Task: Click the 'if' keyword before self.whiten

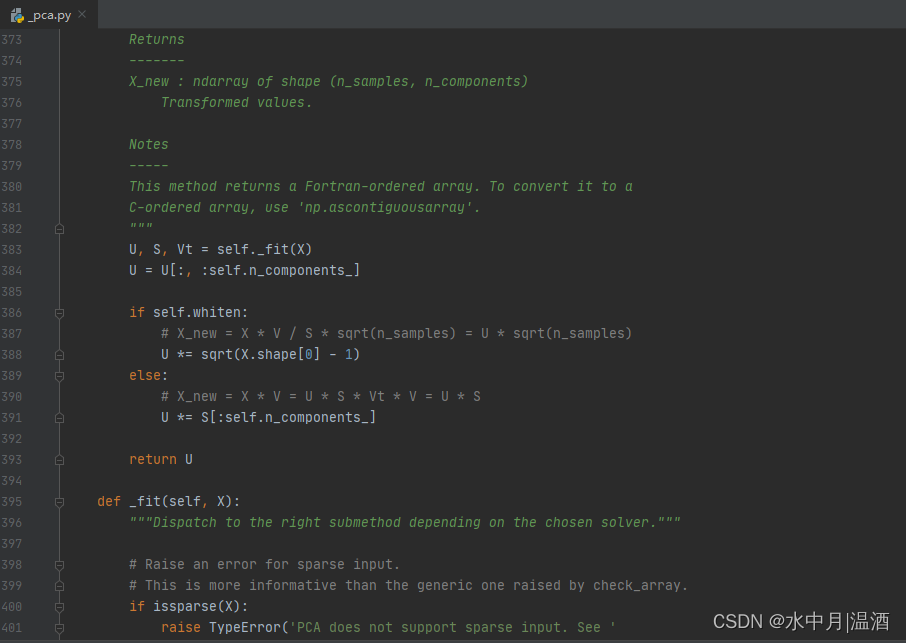Action: click(x=137, y=313)
